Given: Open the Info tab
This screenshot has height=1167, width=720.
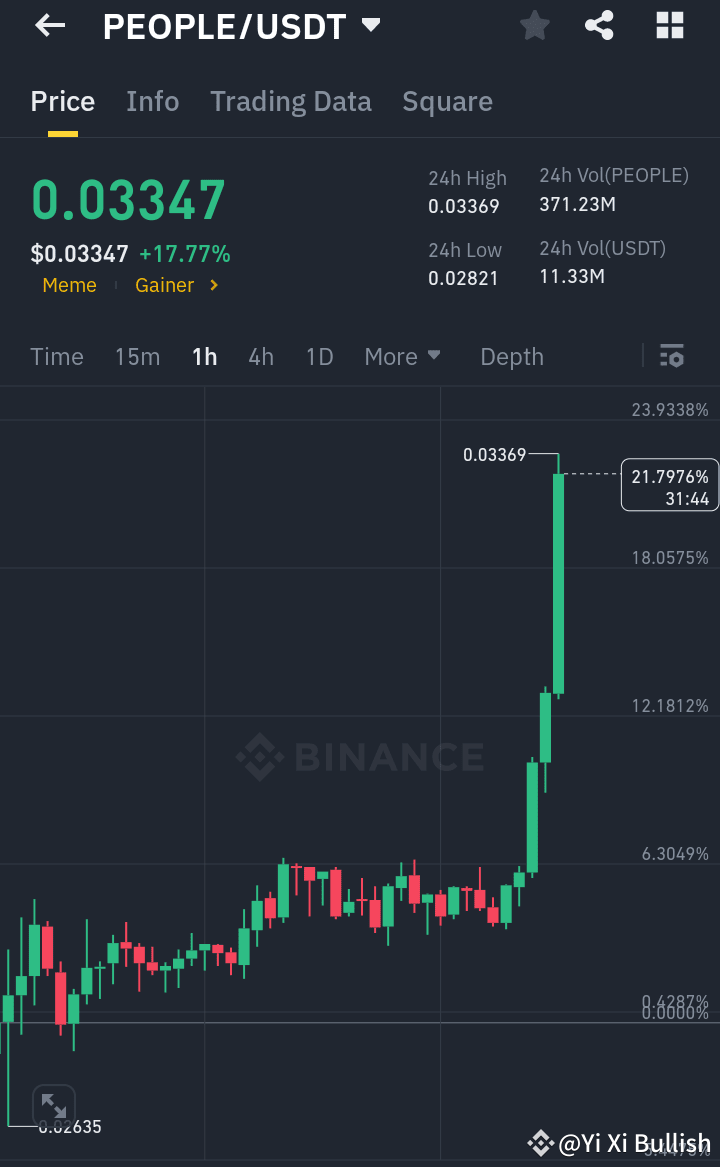Looking at the screenshot, I should coord(152,101).
